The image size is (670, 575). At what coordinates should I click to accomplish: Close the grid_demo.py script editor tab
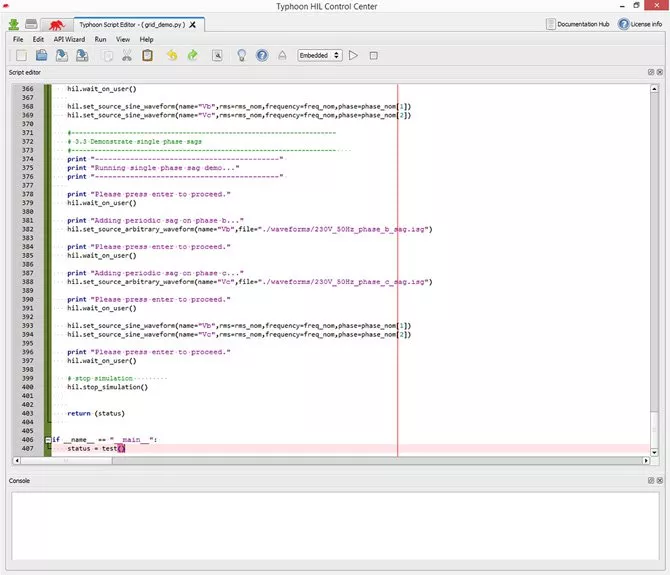coord(193,25)
